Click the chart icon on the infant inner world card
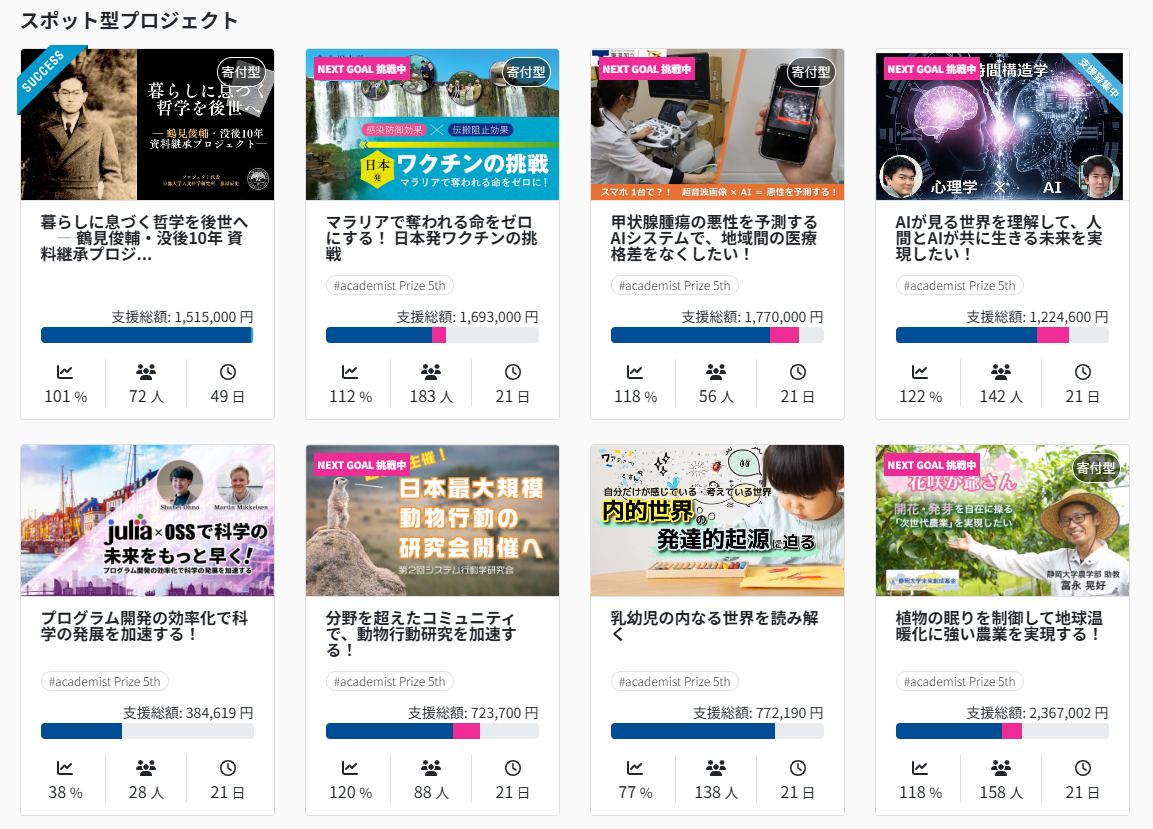Image resolution: width=1153 pixels, height=829 pixels. pyautogui.click(x=635, y=768)
